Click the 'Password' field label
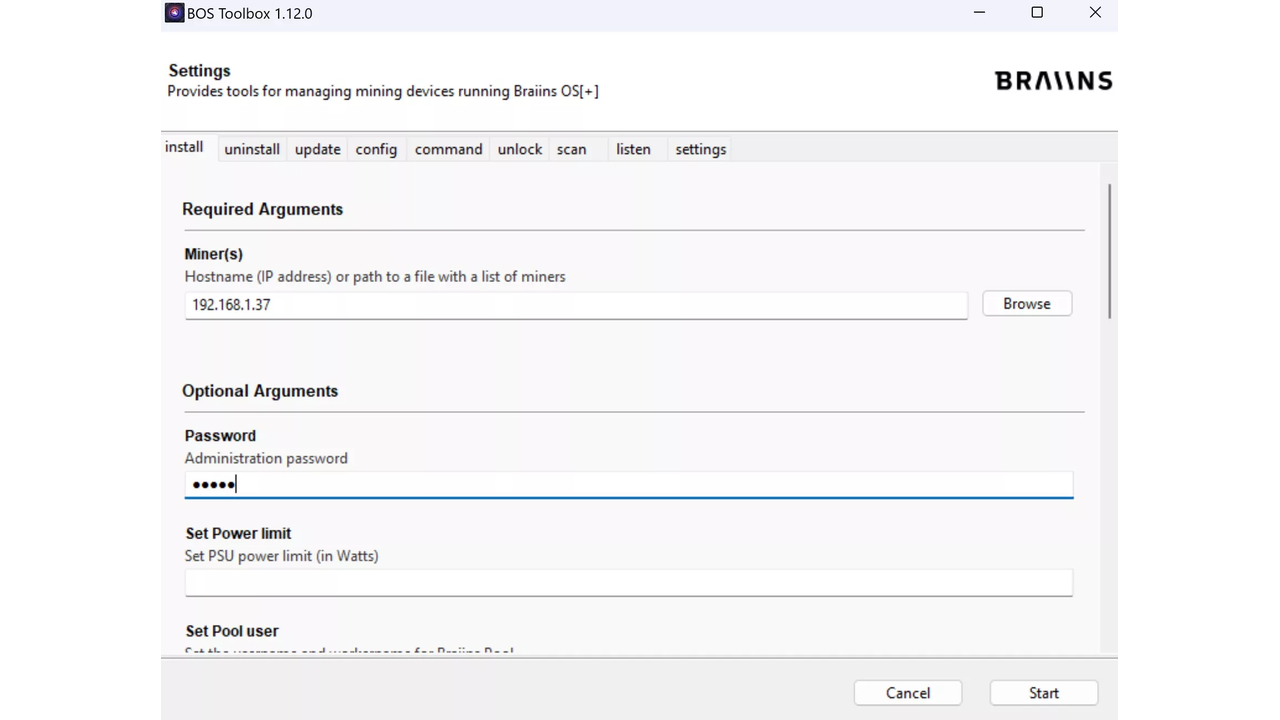Screen dimensions: 1280x720 pos(220,436)
